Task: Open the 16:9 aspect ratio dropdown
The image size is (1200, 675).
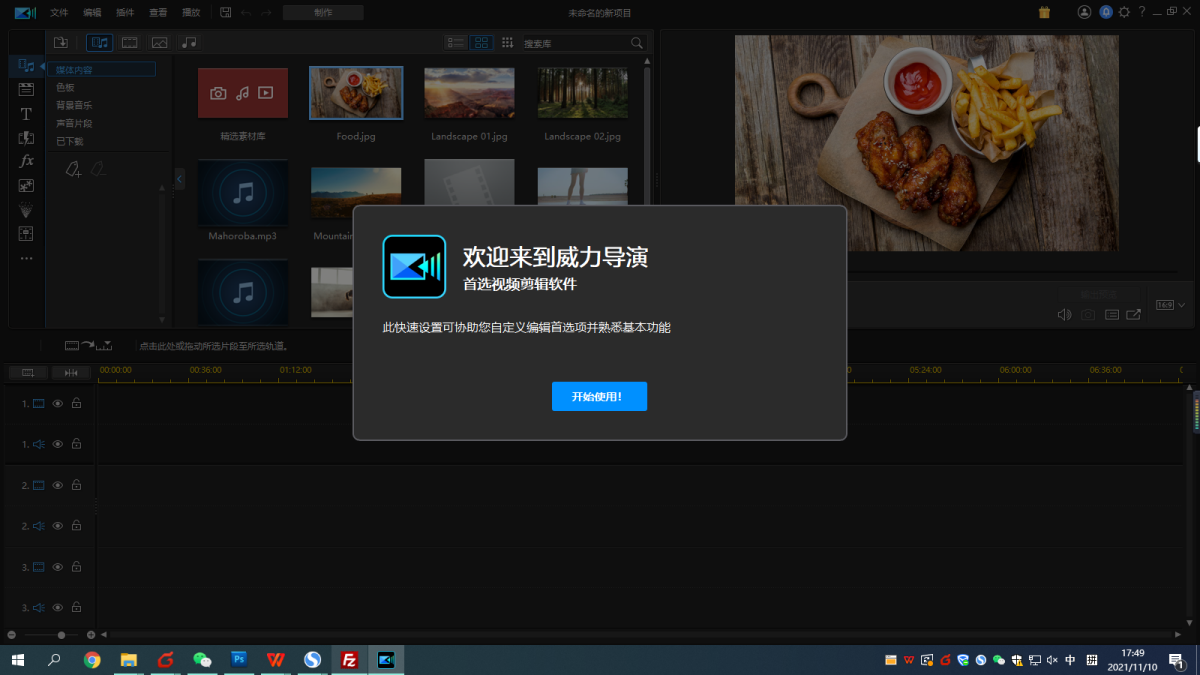Action: (1170, 305)
